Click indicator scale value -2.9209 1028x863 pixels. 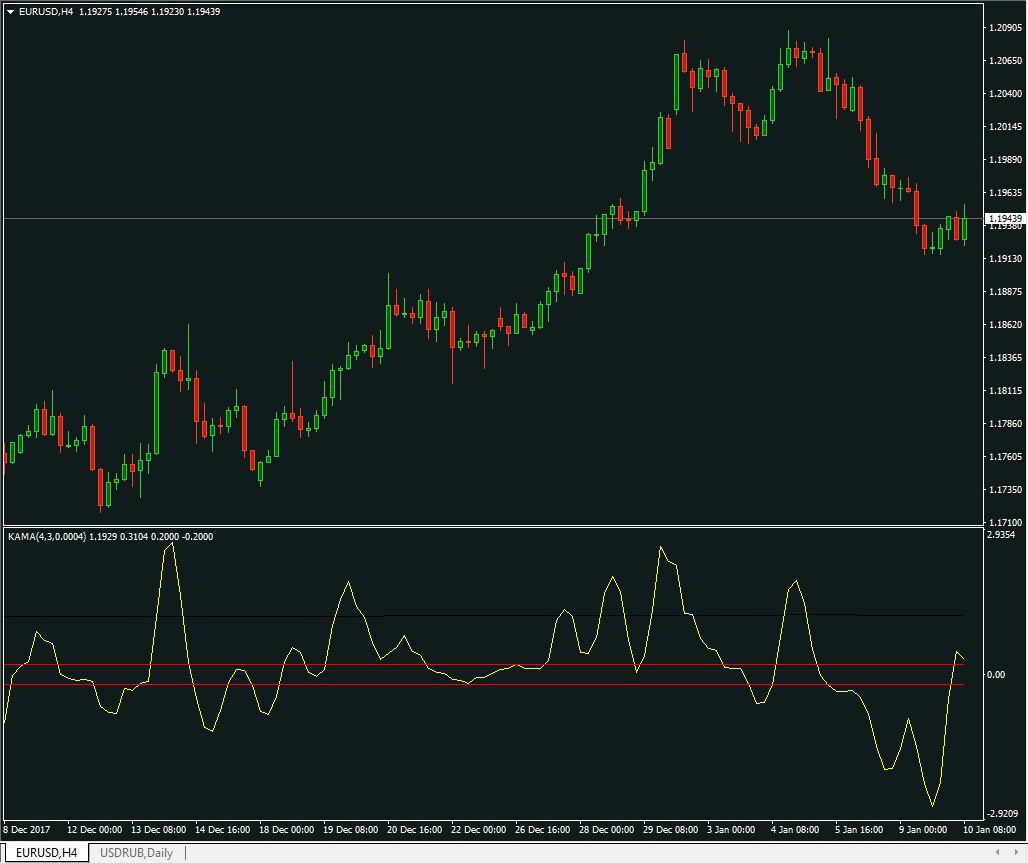pos(1002,813)
